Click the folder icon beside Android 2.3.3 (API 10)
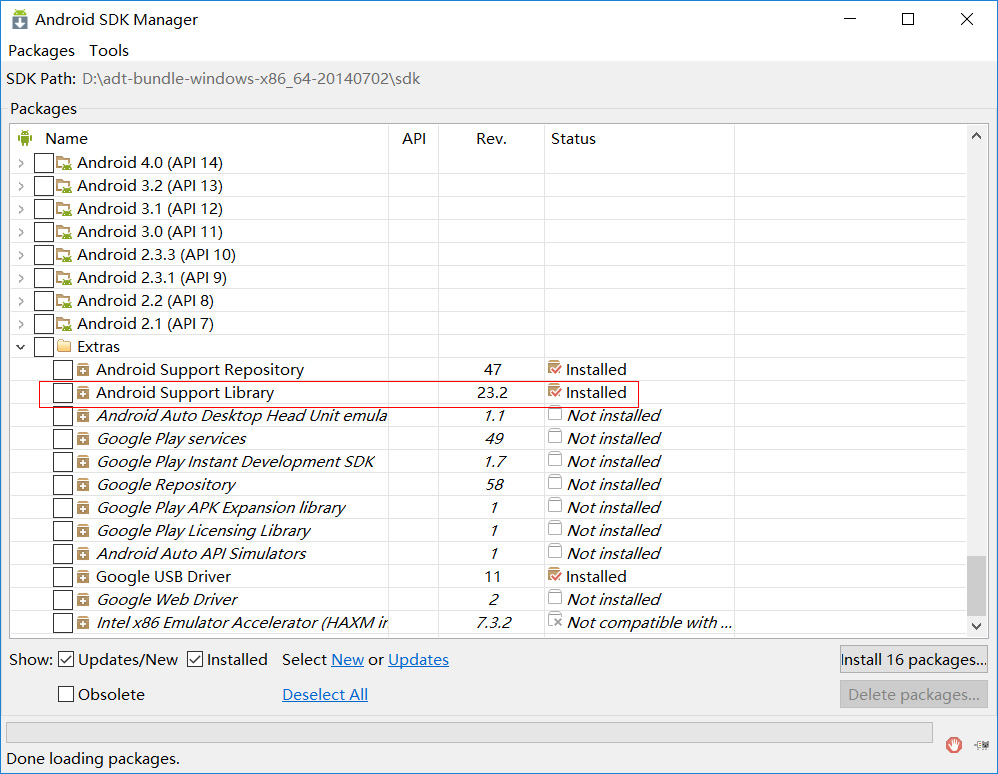 [x=64, y=255]
